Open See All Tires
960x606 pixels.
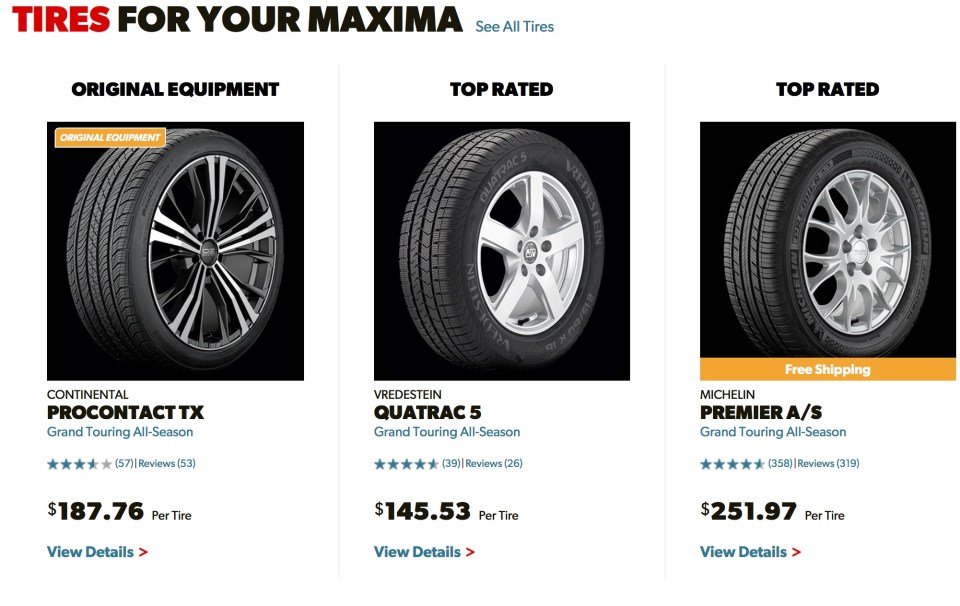pyautogui.click(x=516, y=28)
